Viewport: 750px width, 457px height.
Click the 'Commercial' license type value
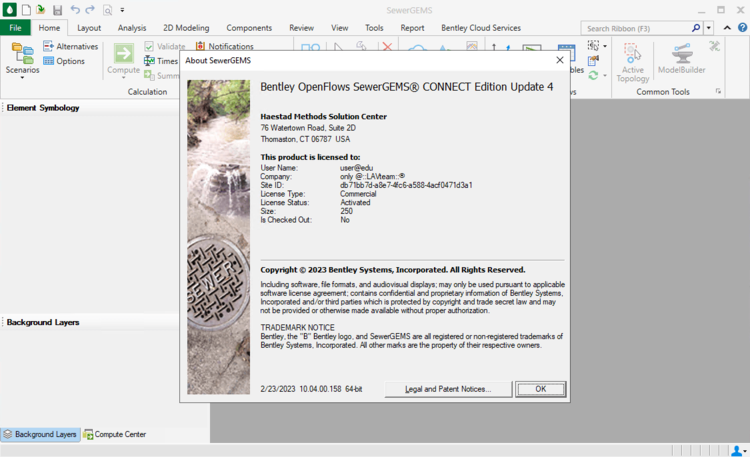[x=358, y=194]
